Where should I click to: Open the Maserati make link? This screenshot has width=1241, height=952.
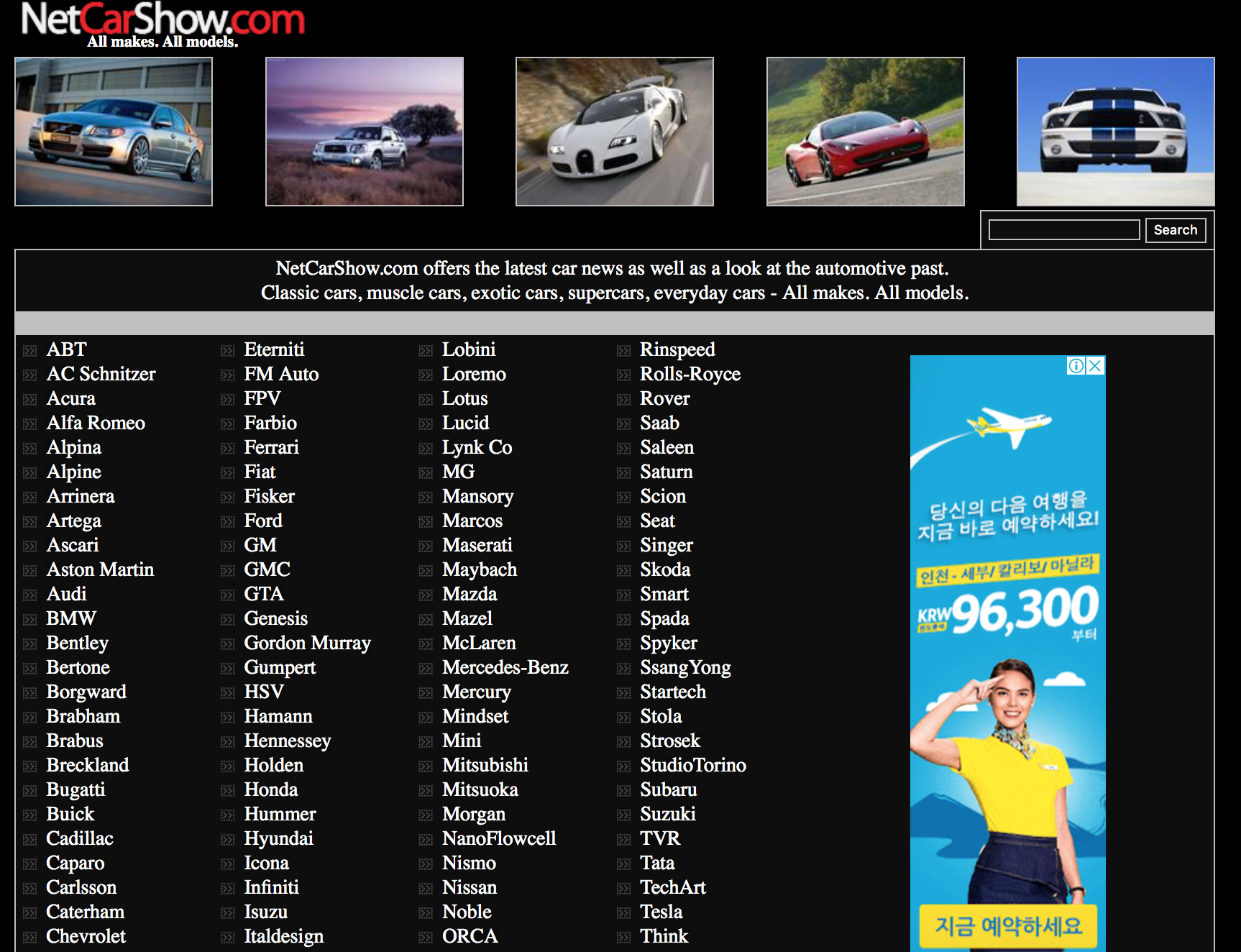[x=477, y=545]
